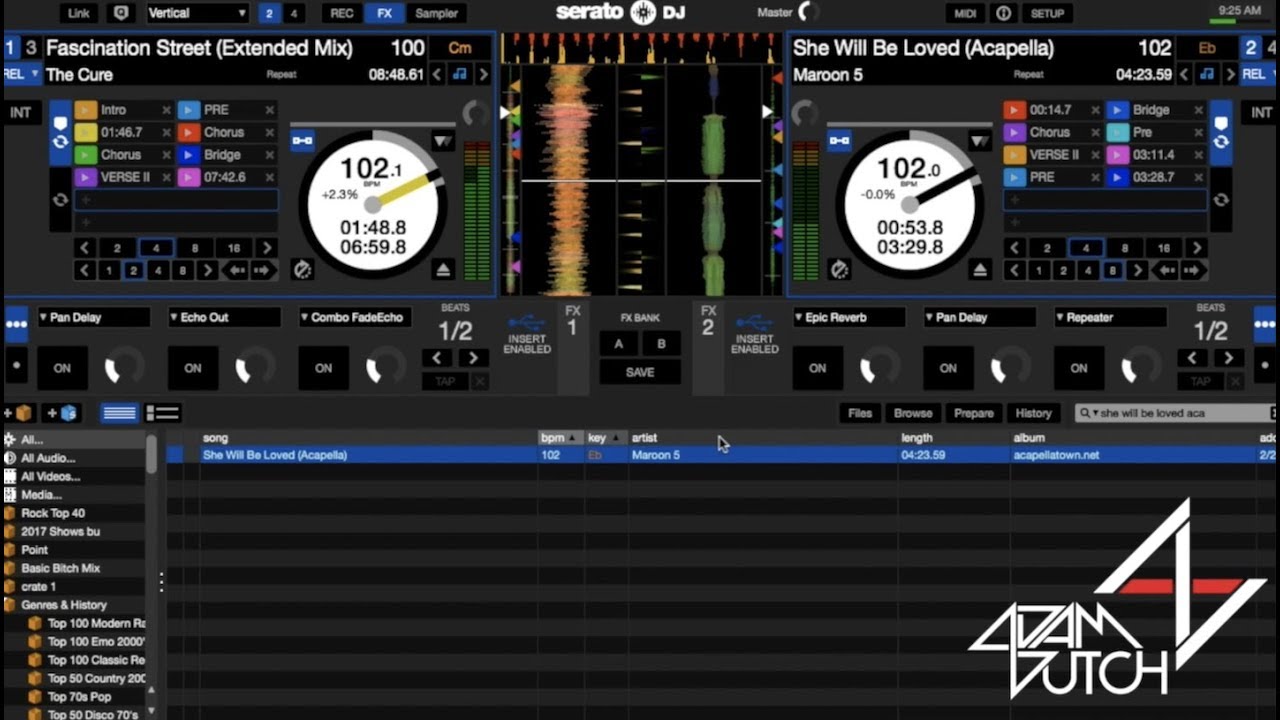Click the music note icon under key Eb
The height and width of the screenshot is (720, 1280).
point(1207,74)
